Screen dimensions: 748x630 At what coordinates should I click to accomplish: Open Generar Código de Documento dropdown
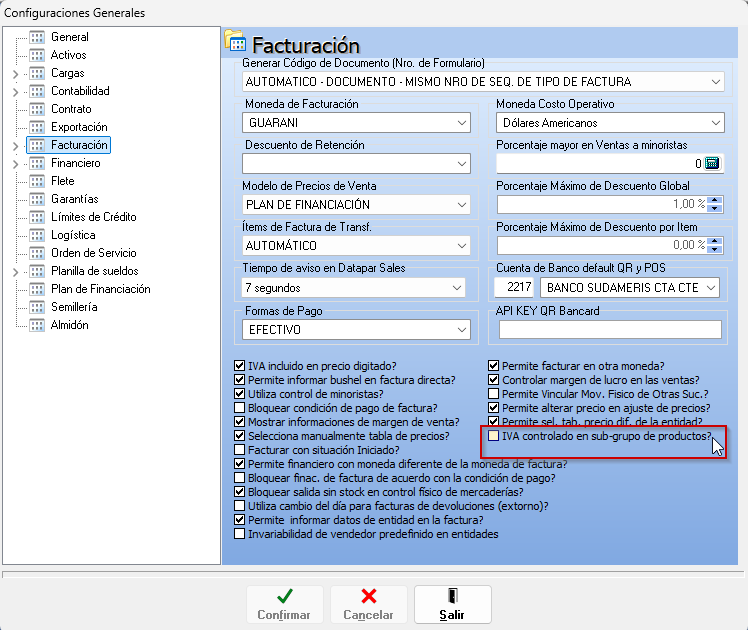(716, 82)
